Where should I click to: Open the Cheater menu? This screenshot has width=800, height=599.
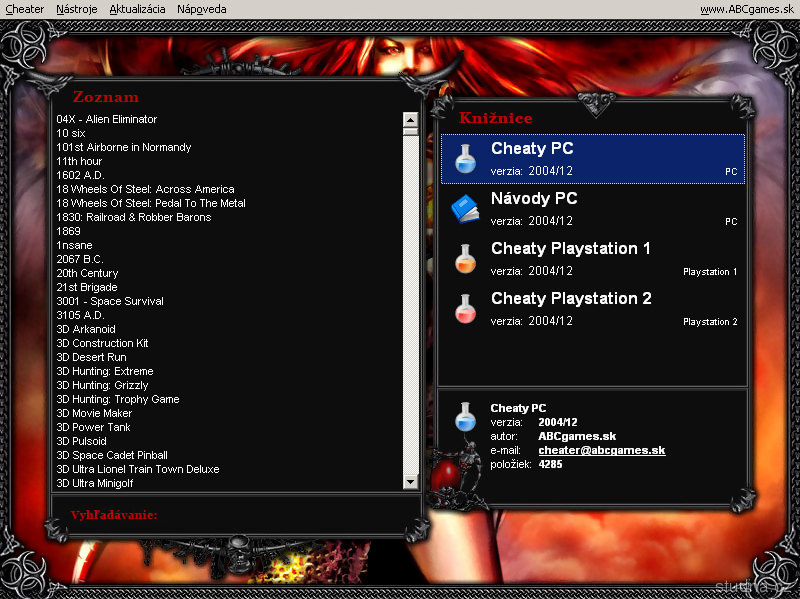[x=25, y=9]
